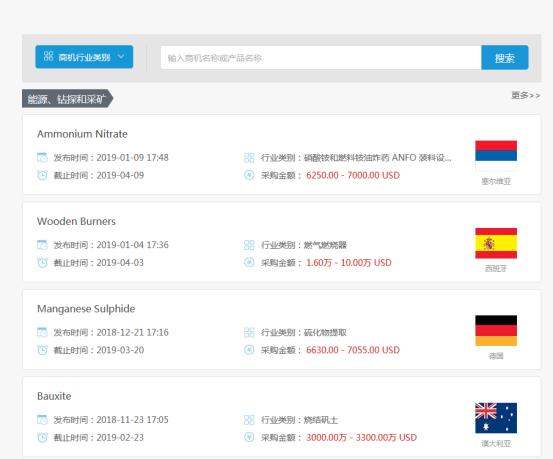Image resolution: width=553 pixels, height=459 pixels.
Task: Click purchase amount icon in Bauxite row
Action: point(249,437)
